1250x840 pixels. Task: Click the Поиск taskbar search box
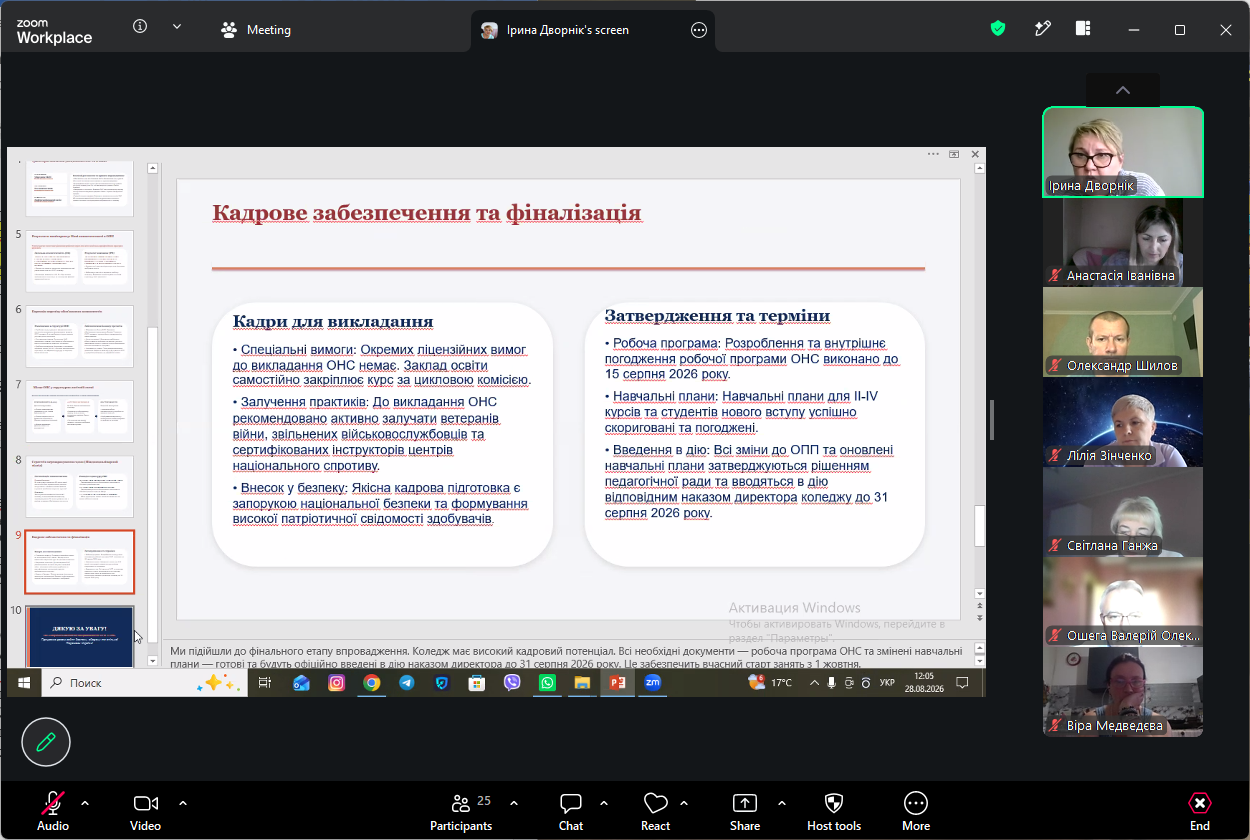click(x=146, y=682)
